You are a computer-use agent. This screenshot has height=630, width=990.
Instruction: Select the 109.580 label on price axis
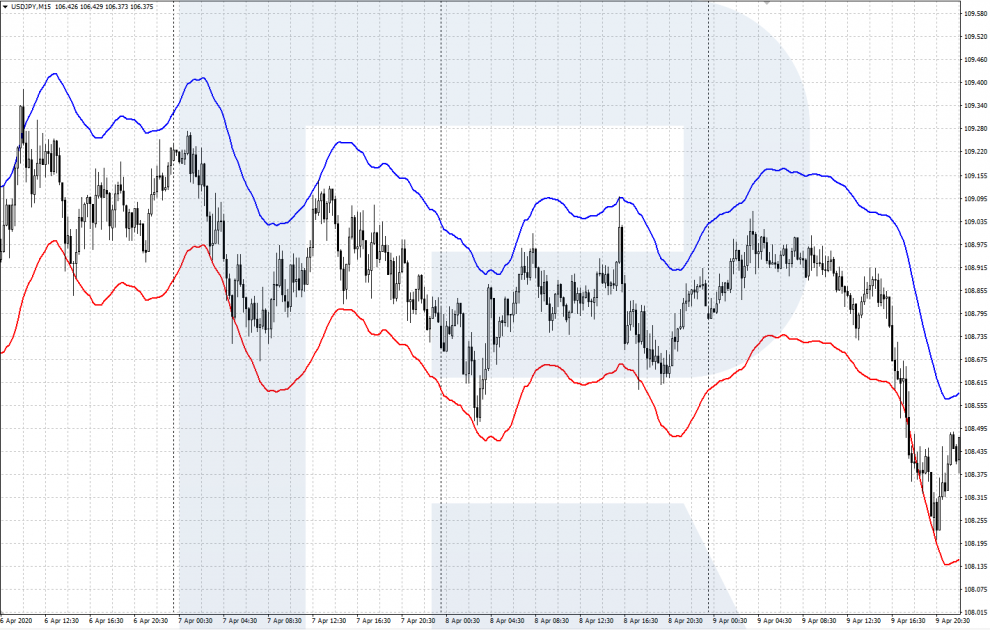(974, 14)
